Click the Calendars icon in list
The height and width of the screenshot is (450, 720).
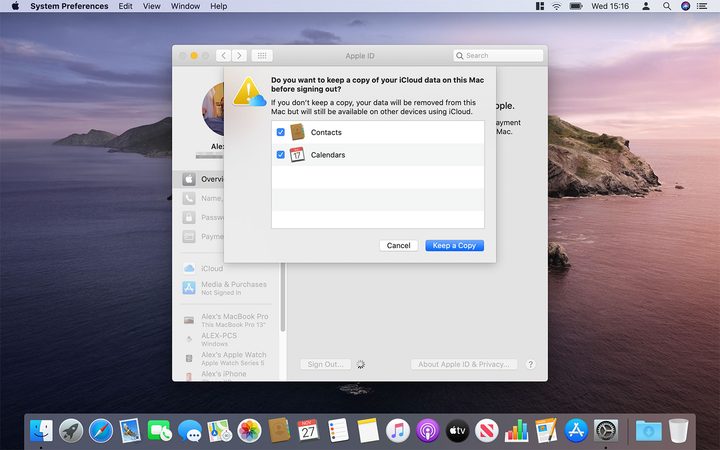pyautogui.click(x=298, y=155)
